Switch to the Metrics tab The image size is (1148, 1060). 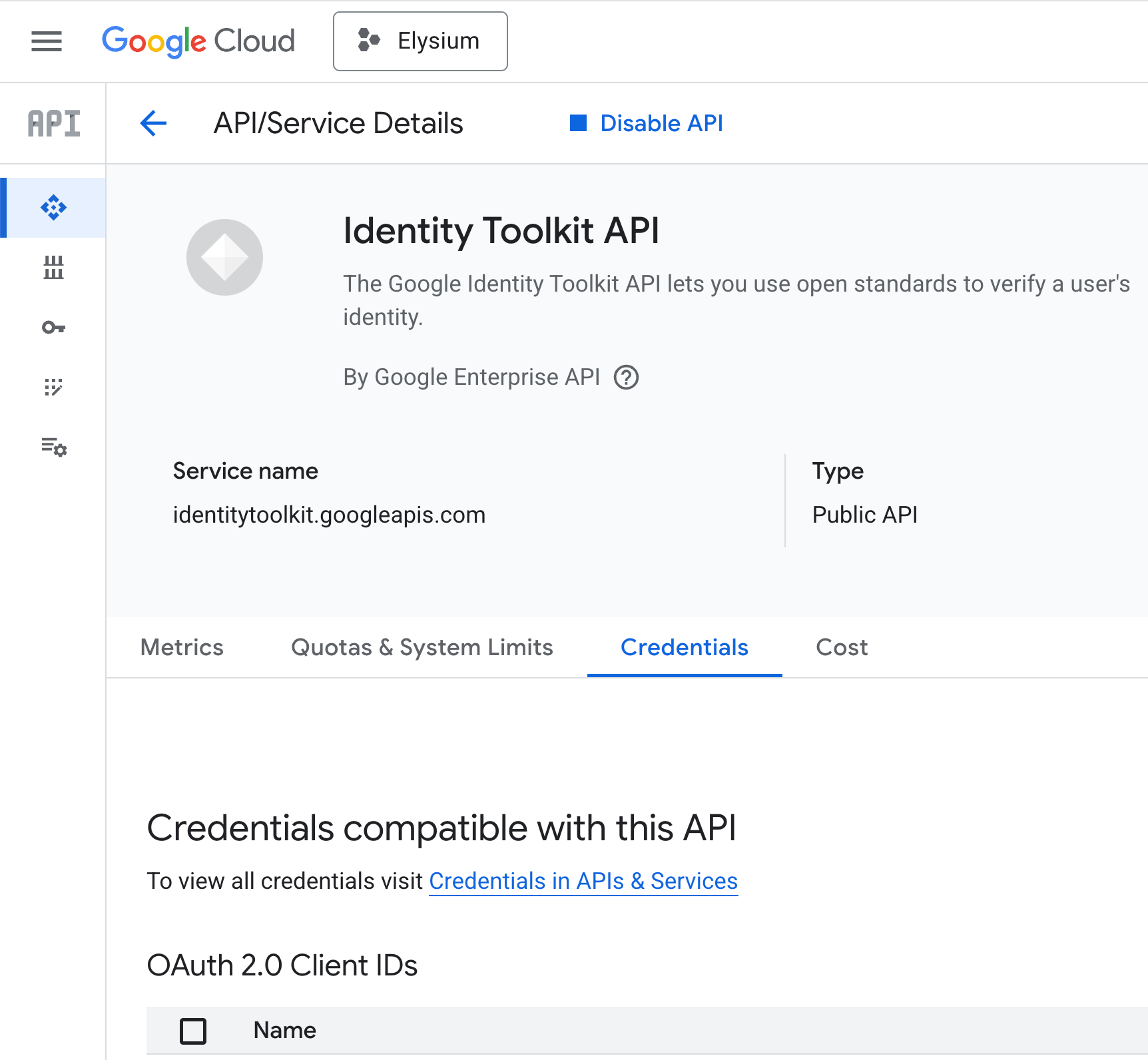182,647
